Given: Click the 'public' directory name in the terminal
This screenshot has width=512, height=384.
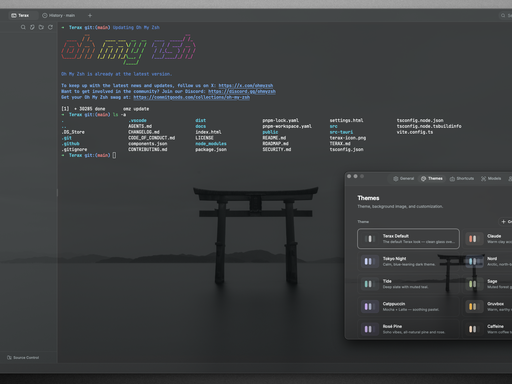Looking at the screenshot, I should 270,132.
